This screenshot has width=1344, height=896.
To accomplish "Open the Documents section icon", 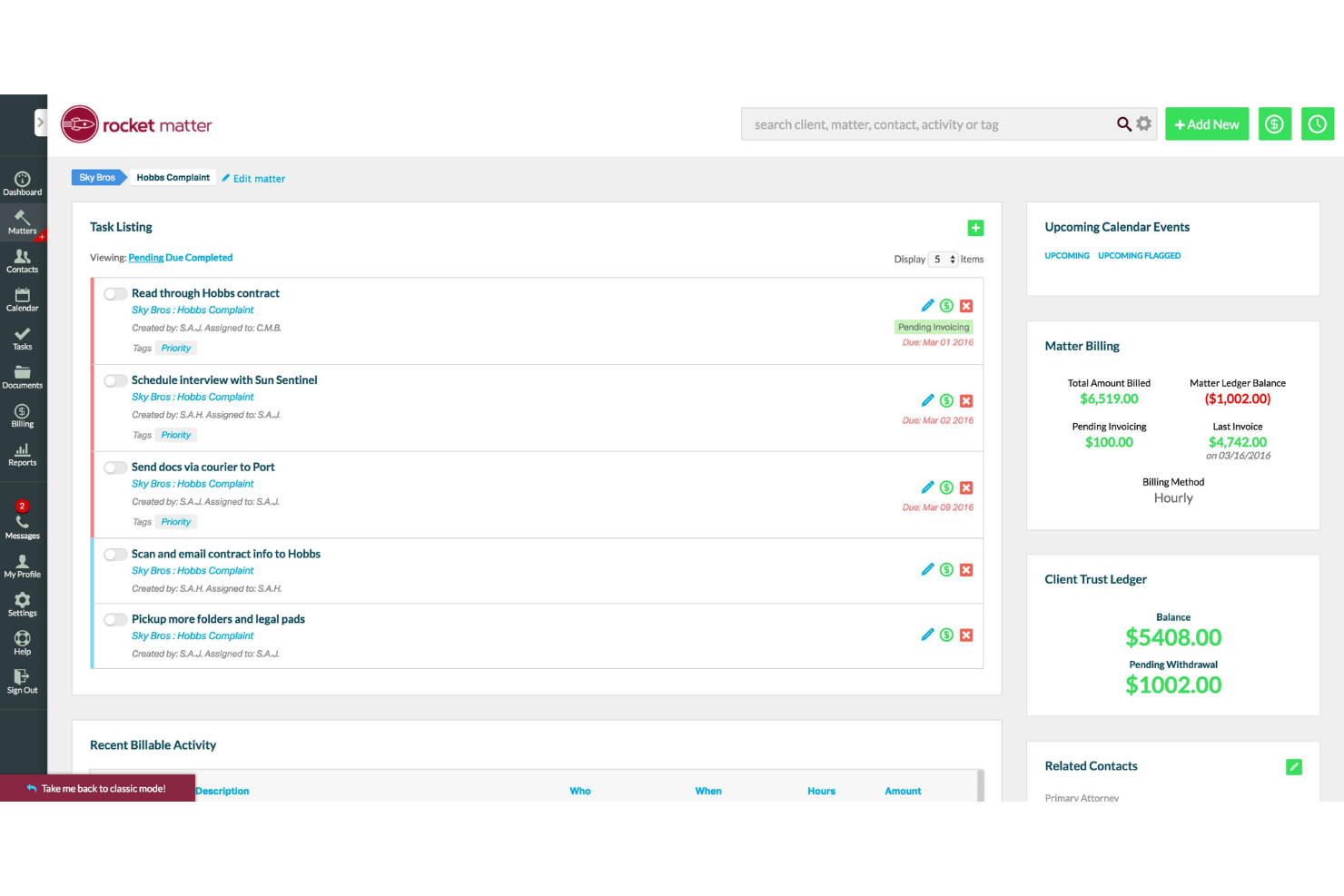I will tap(22, 376).
